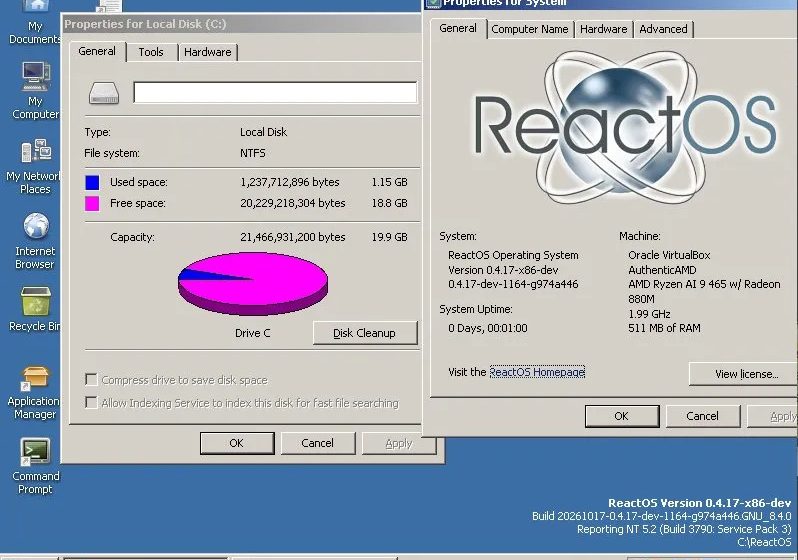Switch to Tools tab in disk properties
The height and width of the screenshot is (560, 798).
pyautogui.click(x=151, y=52)
